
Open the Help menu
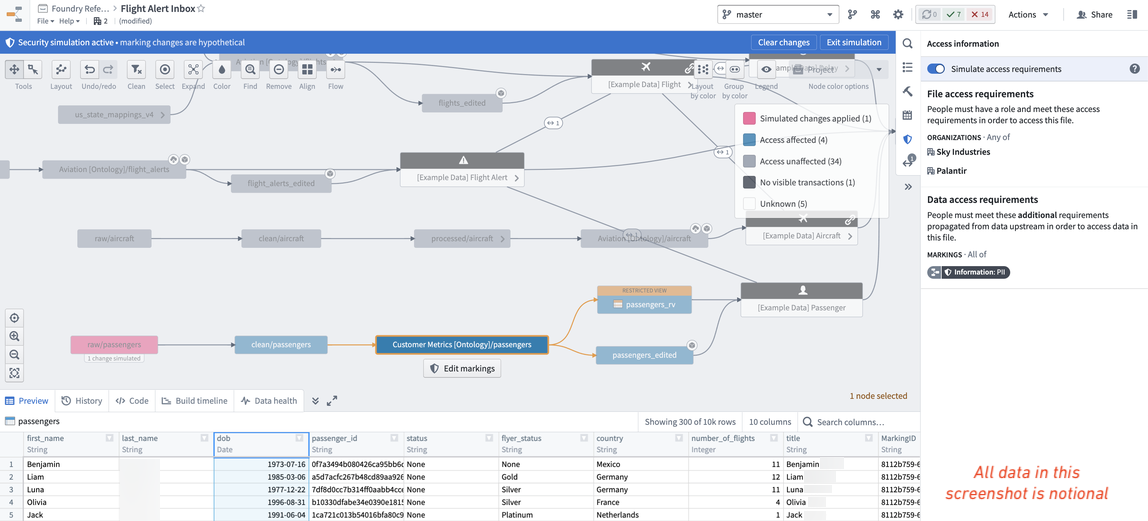[68, 21]
